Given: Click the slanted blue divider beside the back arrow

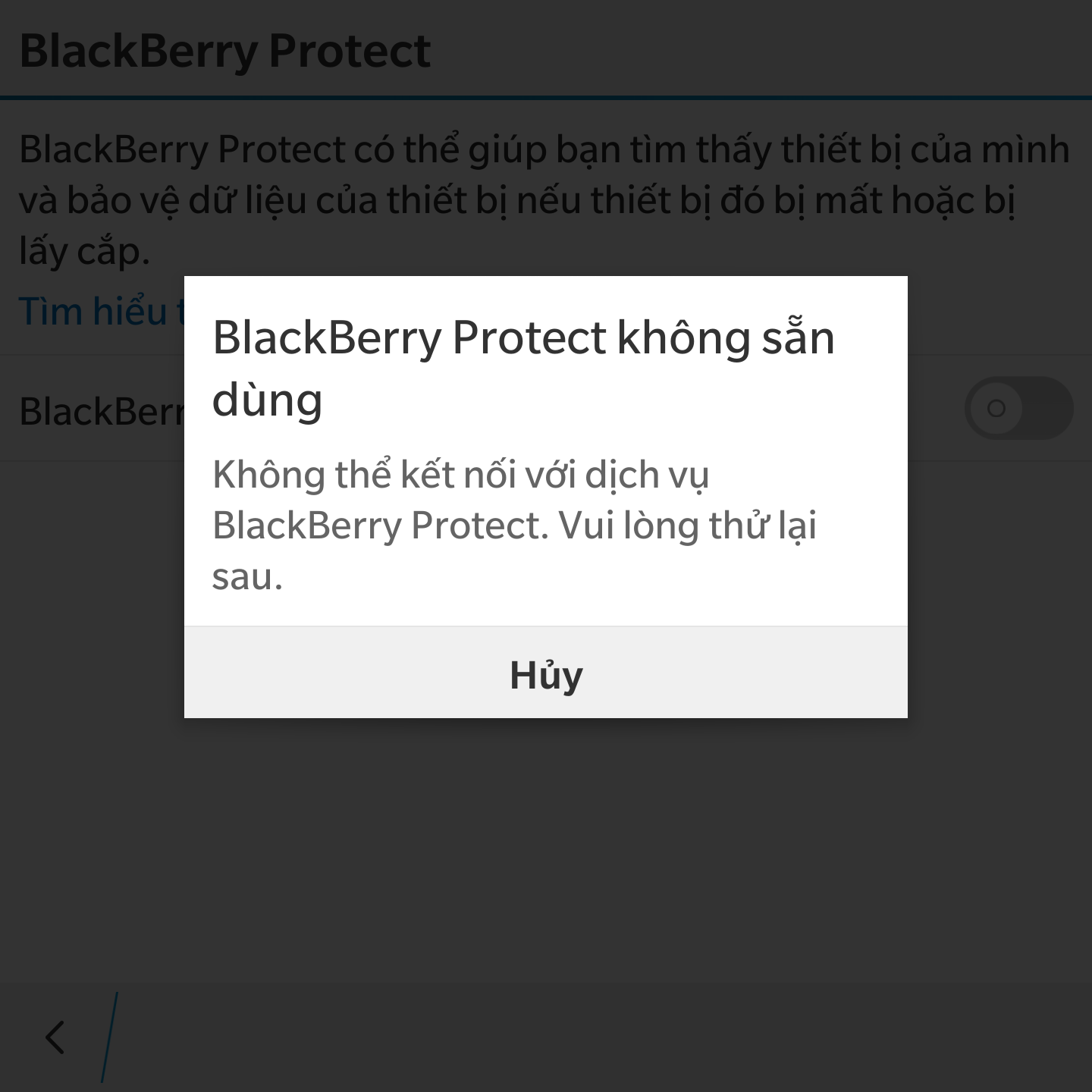Looking at the screenshot, I should (109, 1037).
